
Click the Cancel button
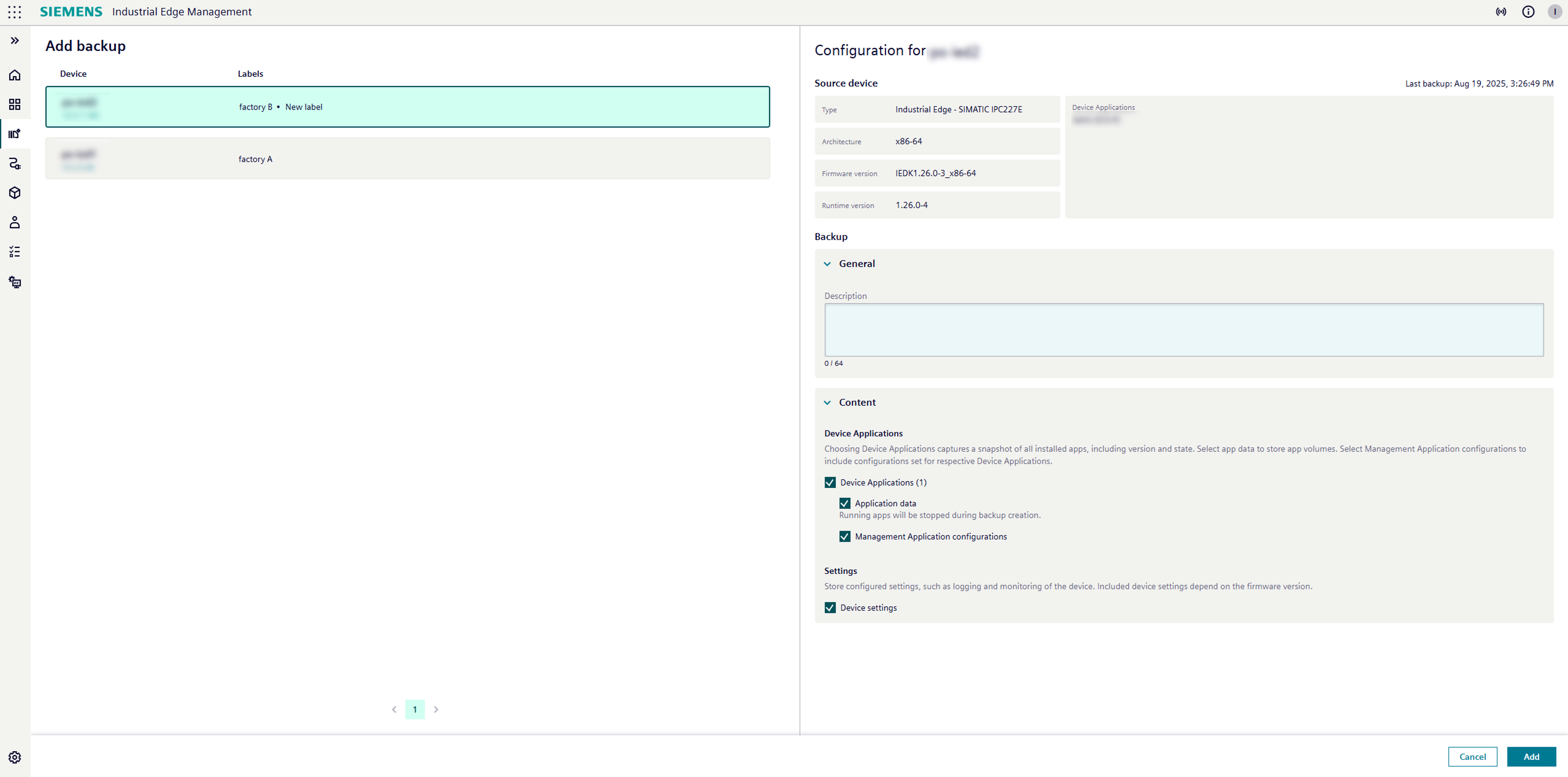(x=1472, y=756)
